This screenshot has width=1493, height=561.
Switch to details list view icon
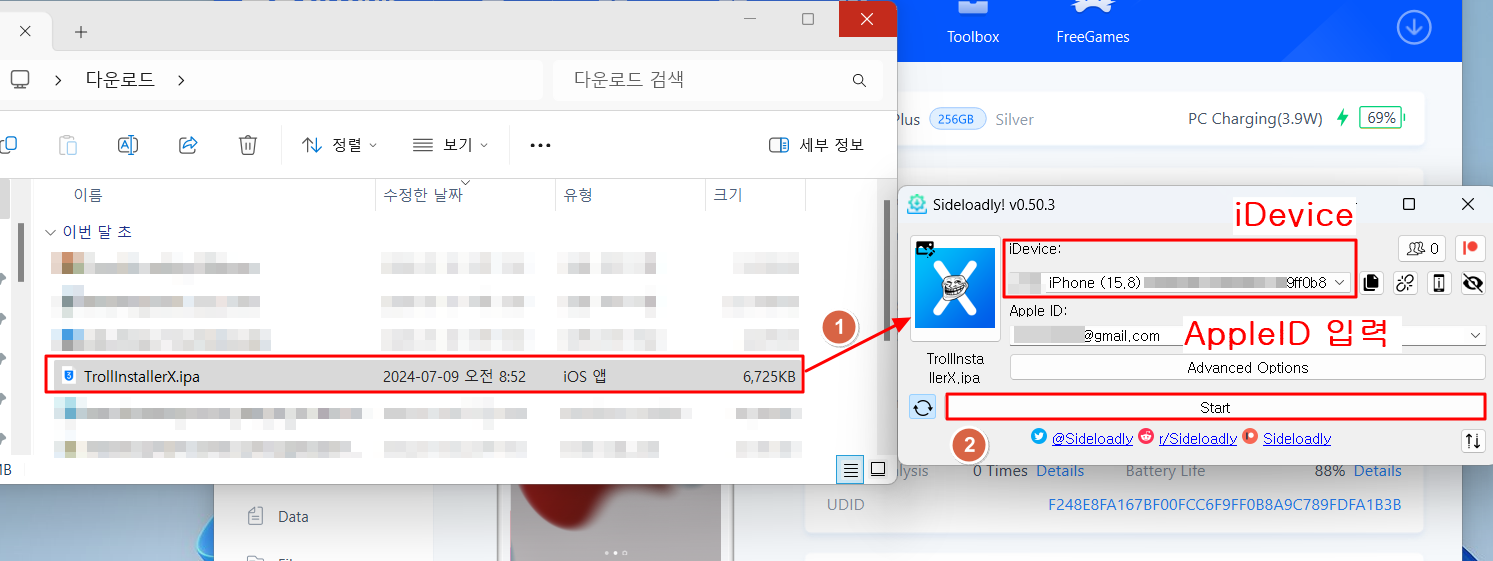(x=850, y=468)
